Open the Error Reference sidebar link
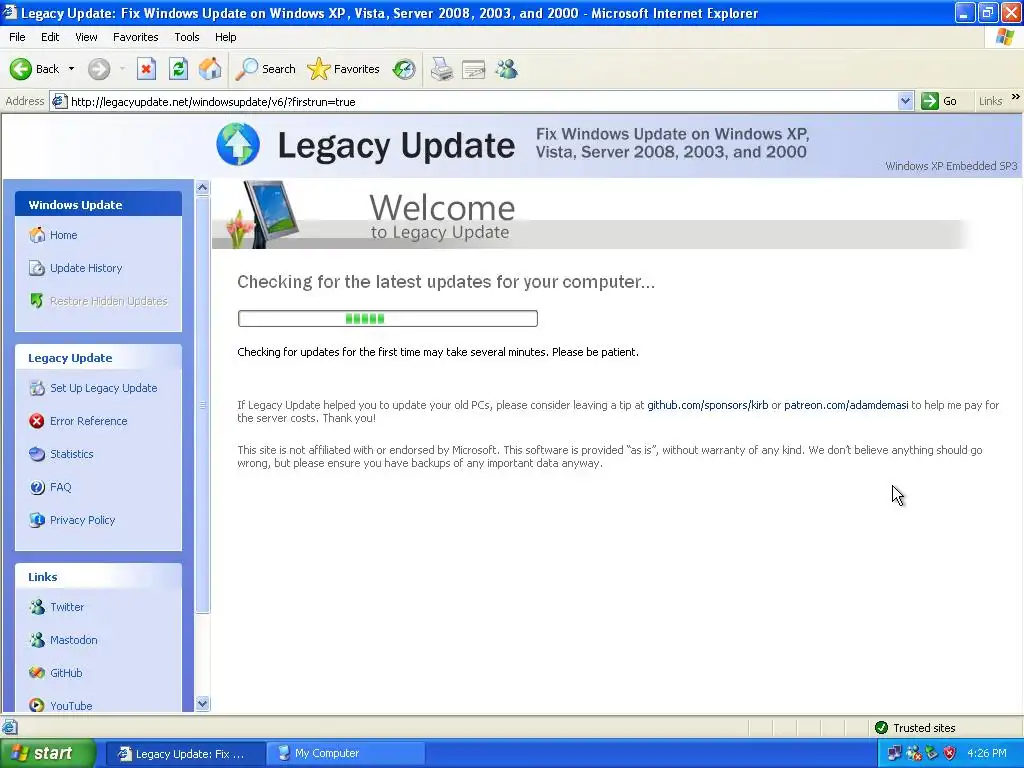The width and height of the screenshot is (1024, 768). [x=89, y=421]
